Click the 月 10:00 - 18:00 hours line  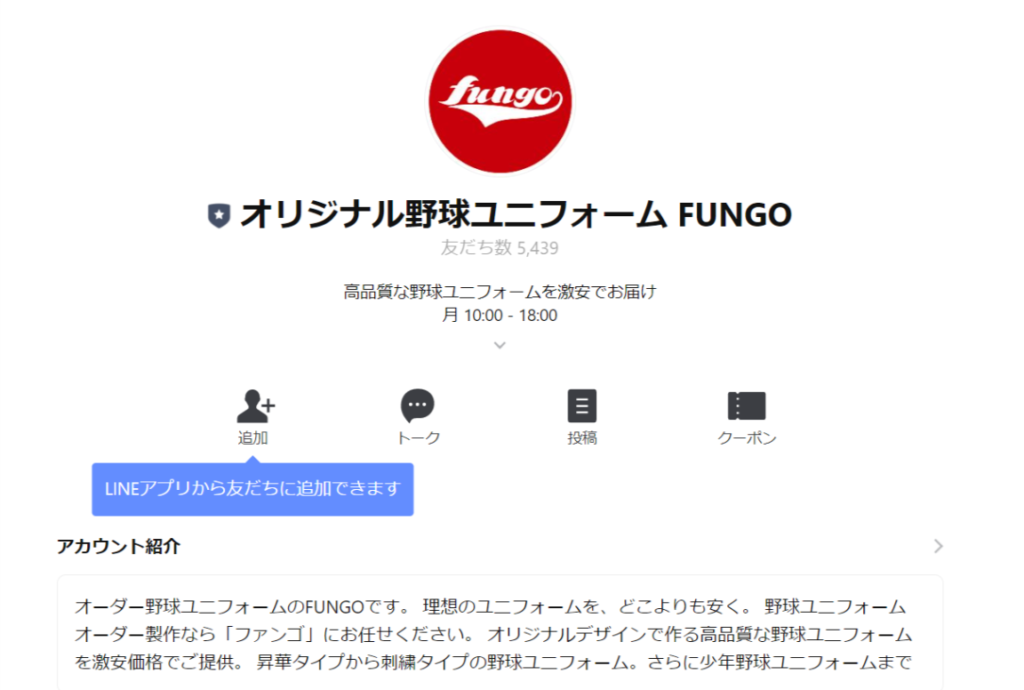point(500,315)
